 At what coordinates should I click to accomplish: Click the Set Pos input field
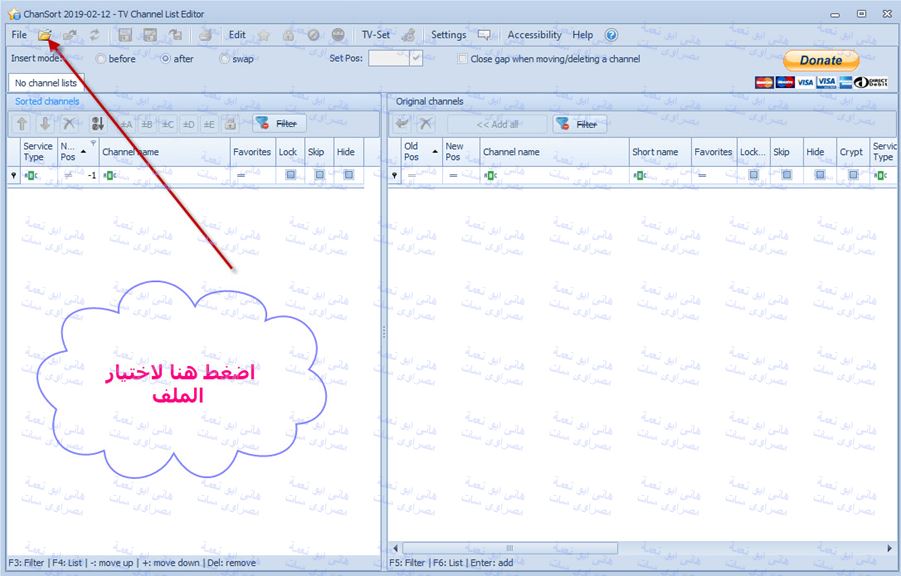389,58
